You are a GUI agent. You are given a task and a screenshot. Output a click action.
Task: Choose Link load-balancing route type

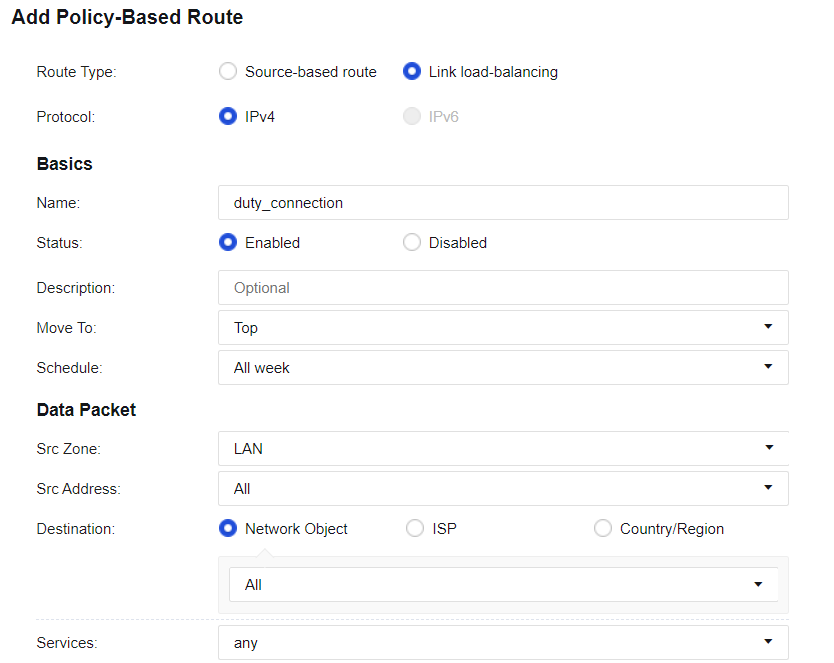pos(412,72)
